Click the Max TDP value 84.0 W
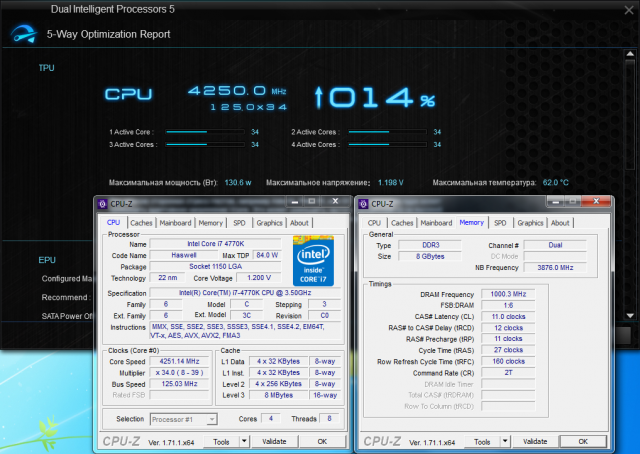The width and height of the screenshot is (640, 454). click(267, 255)
